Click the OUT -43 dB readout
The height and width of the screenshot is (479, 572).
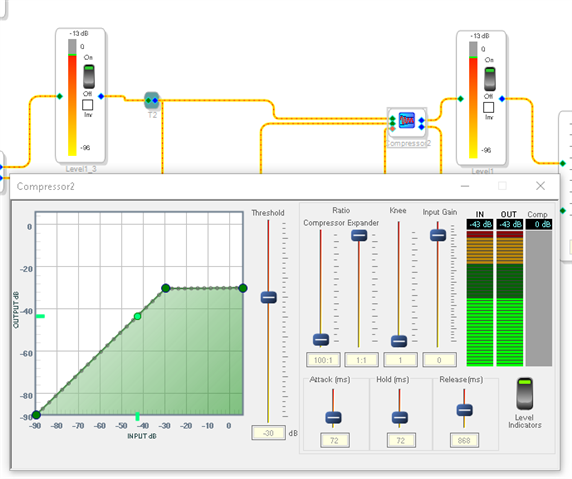click(x=510, y=224)
